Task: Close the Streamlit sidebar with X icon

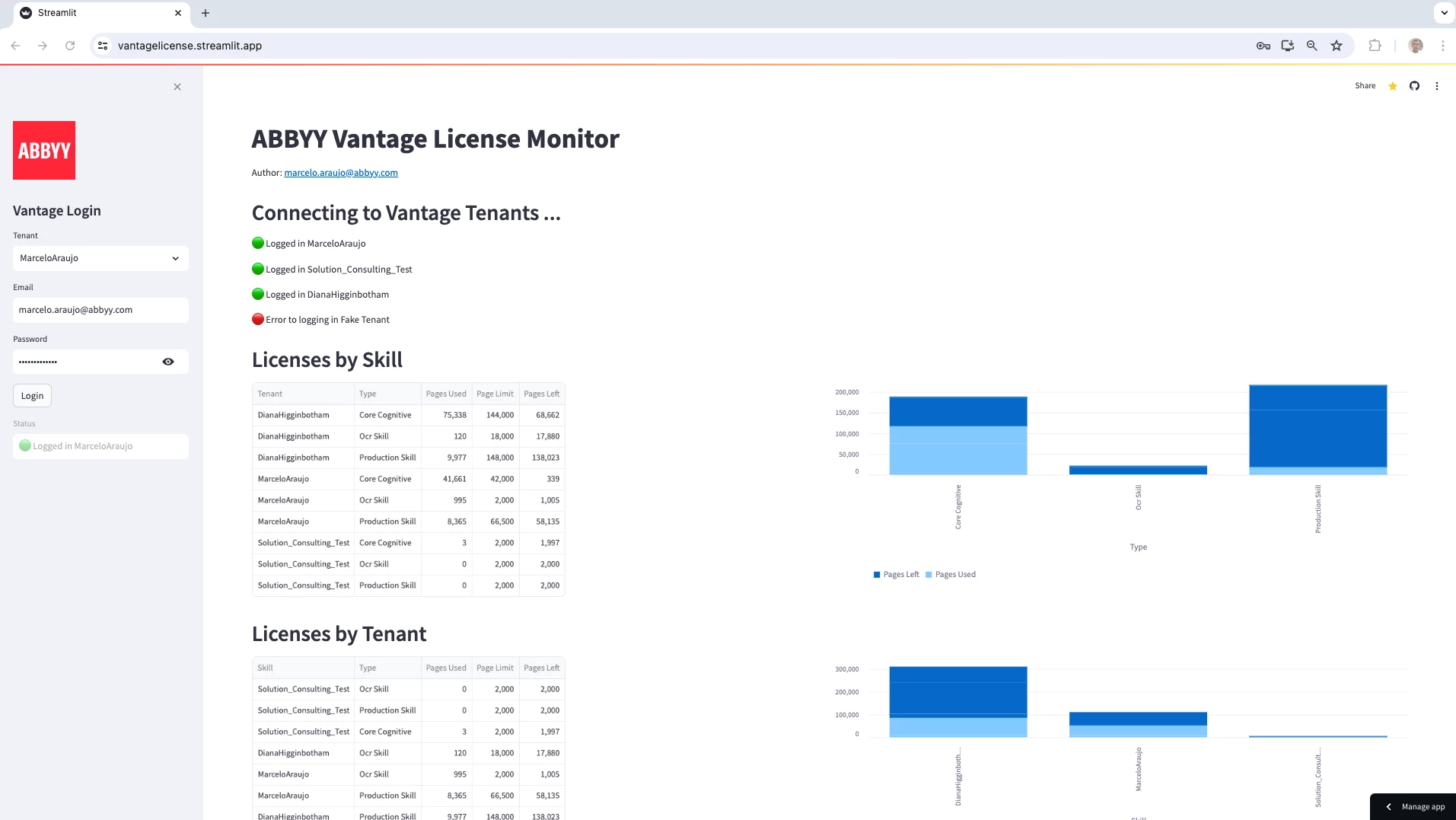Action: (x=177, y=87)
